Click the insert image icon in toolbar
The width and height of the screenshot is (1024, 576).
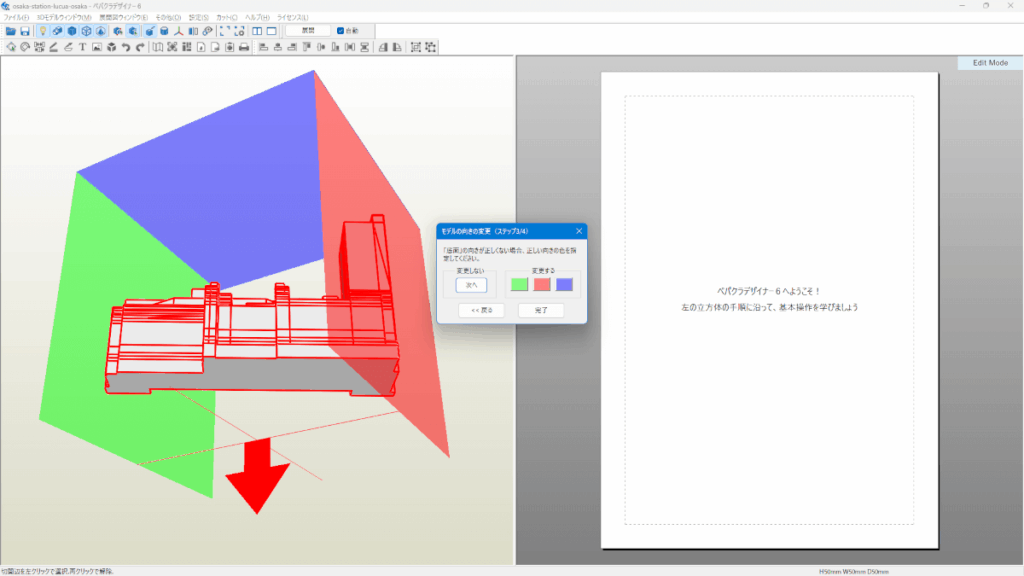(x=97, y=47)
